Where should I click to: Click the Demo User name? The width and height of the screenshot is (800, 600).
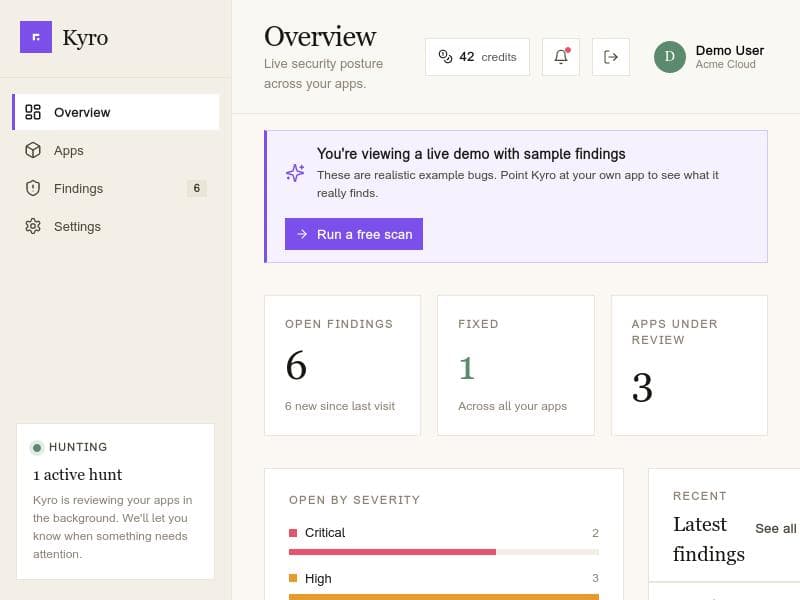click(x=730, y=51)
